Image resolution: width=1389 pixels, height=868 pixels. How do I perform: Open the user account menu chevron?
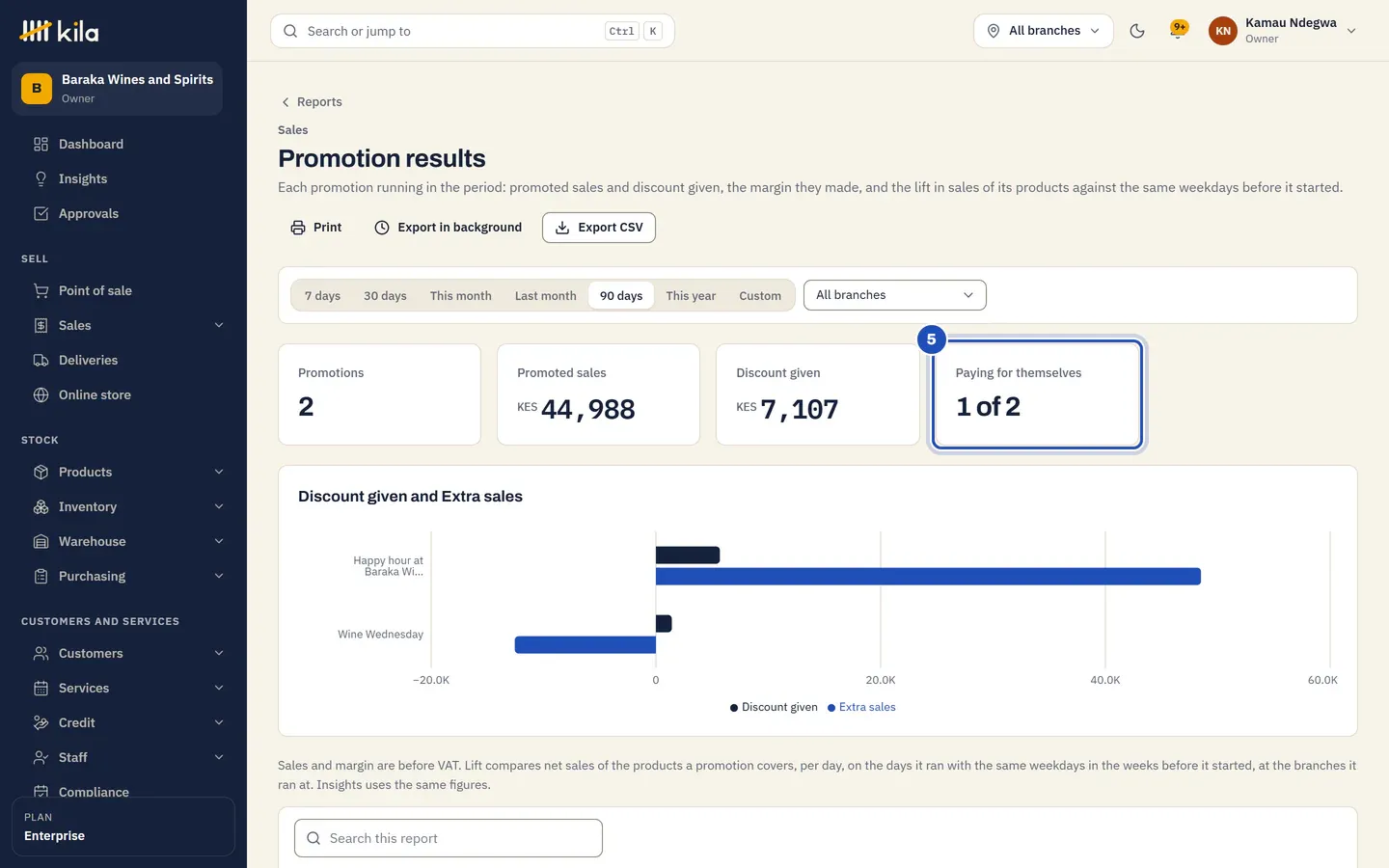pyautogui.click(x=1351, y=31)
